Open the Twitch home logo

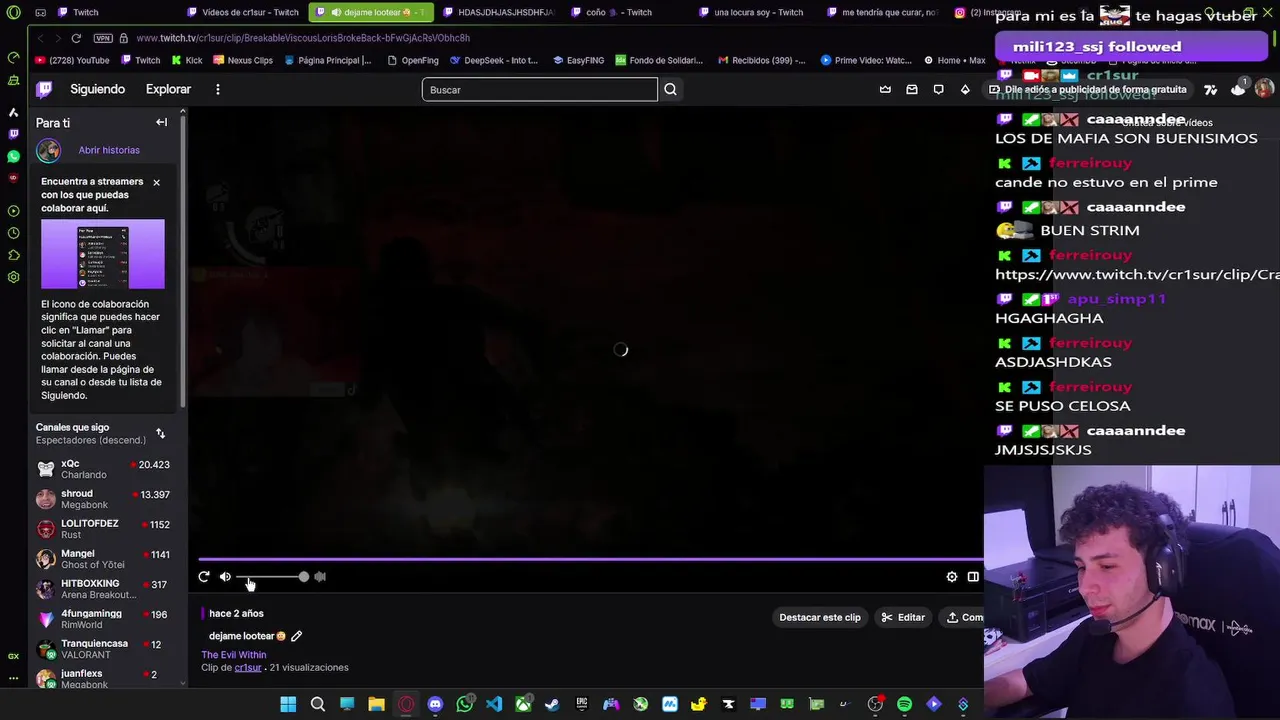(x=44, y=89)
